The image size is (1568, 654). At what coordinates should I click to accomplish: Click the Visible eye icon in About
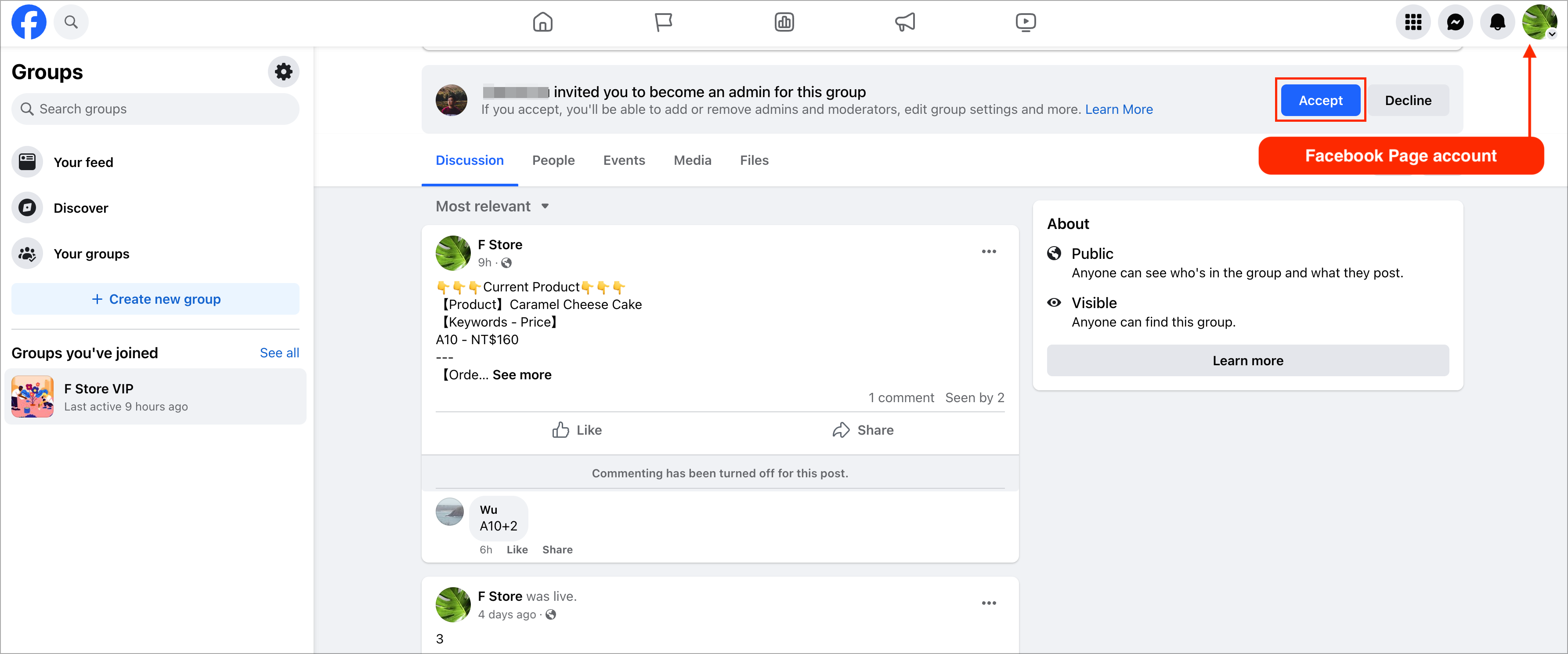tap(1054, 303)
